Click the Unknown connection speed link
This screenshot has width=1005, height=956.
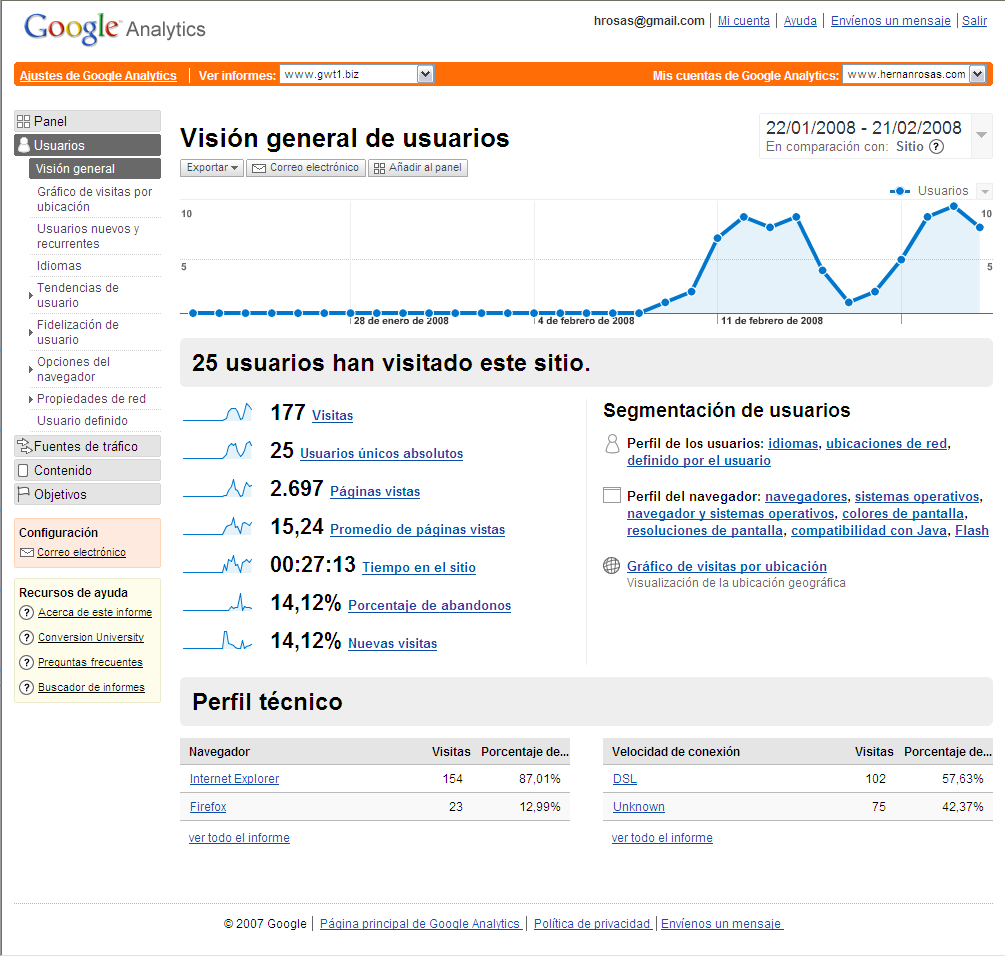pos(638,807)
